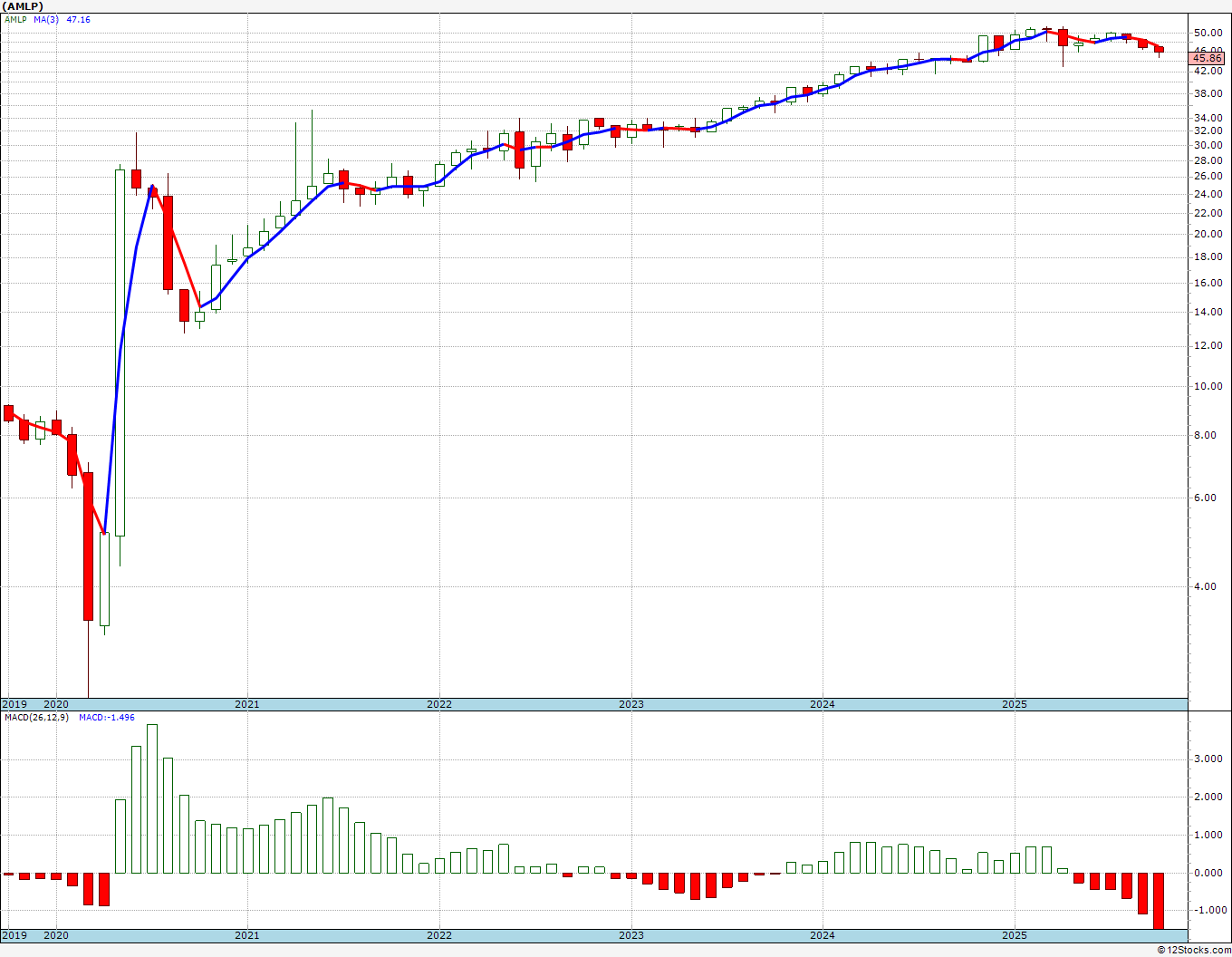This screenshot has height=957, width=1232.
Task: Click the red 45.86 current price tag
Action: click(x=1208, y=58)
